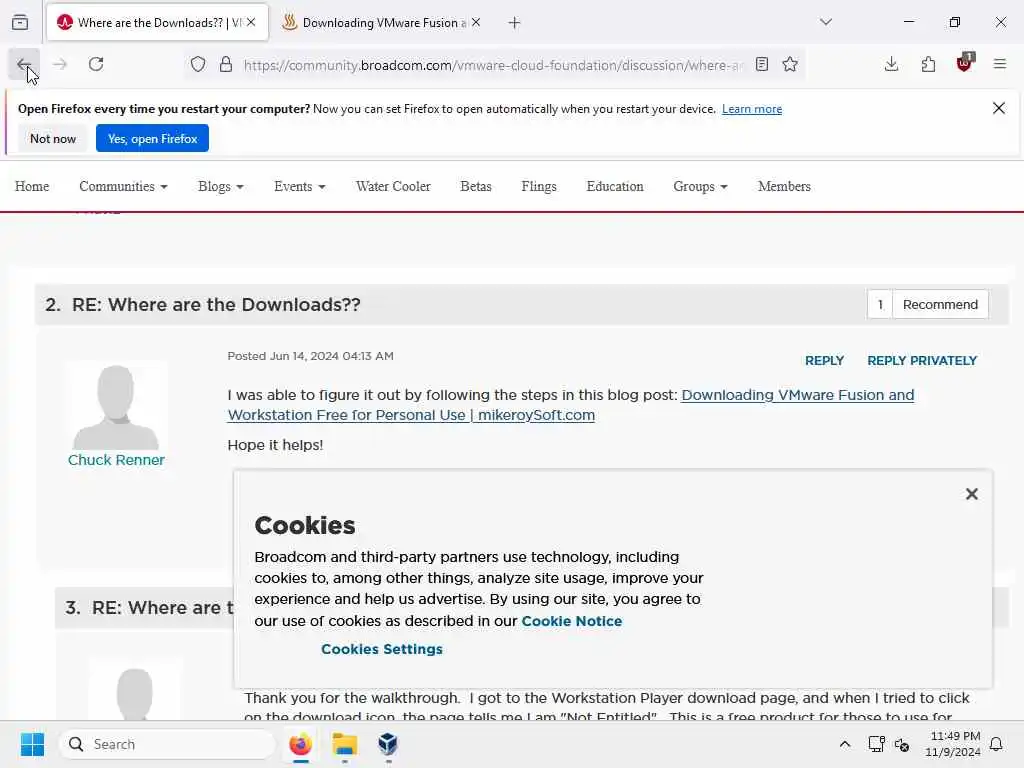Open Betas nav item
This screenshot has height=768, width=1024.
475,186
